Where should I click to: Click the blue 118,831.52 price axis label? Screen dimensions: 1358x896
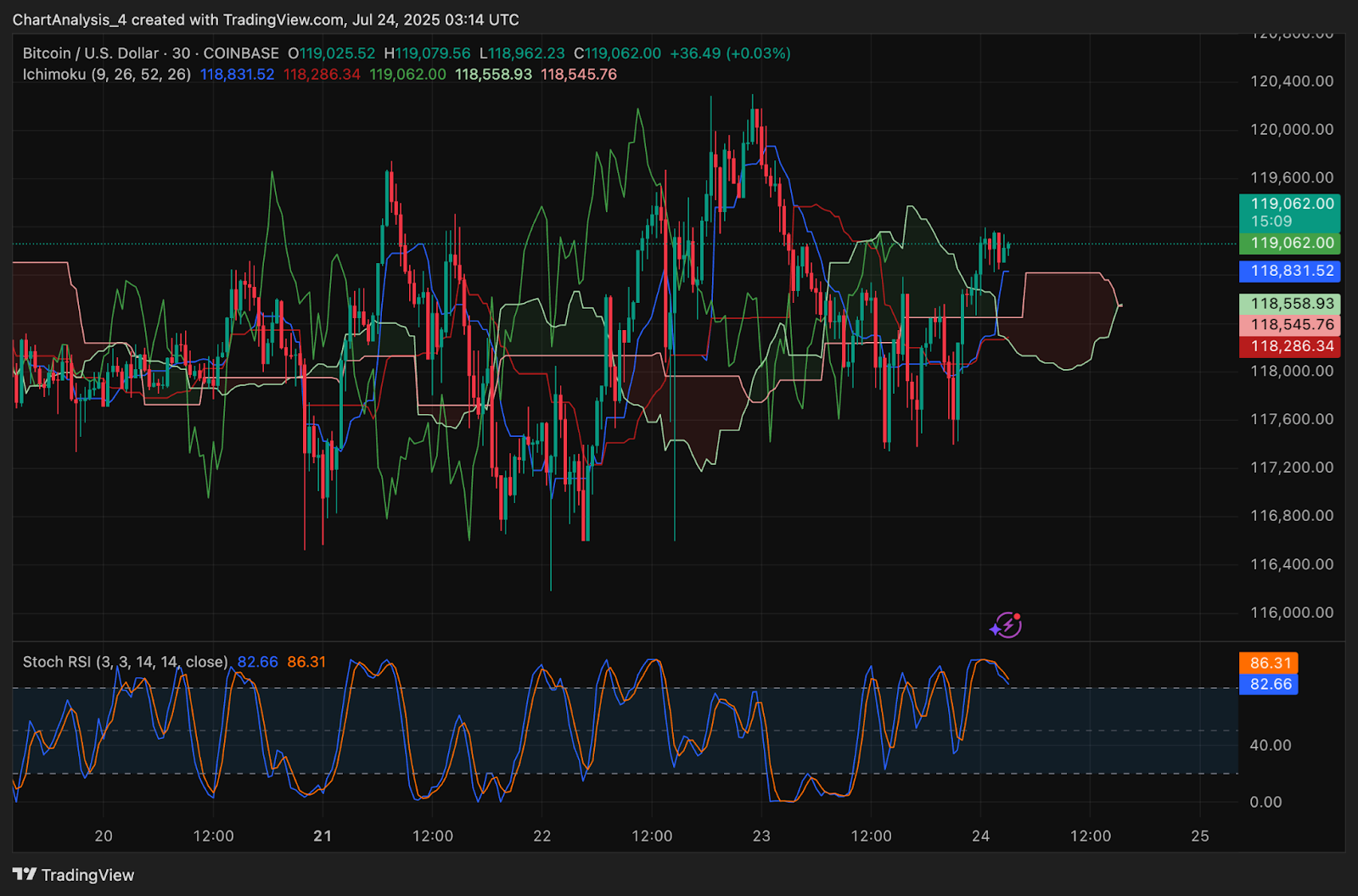[x=1290, y=271]
